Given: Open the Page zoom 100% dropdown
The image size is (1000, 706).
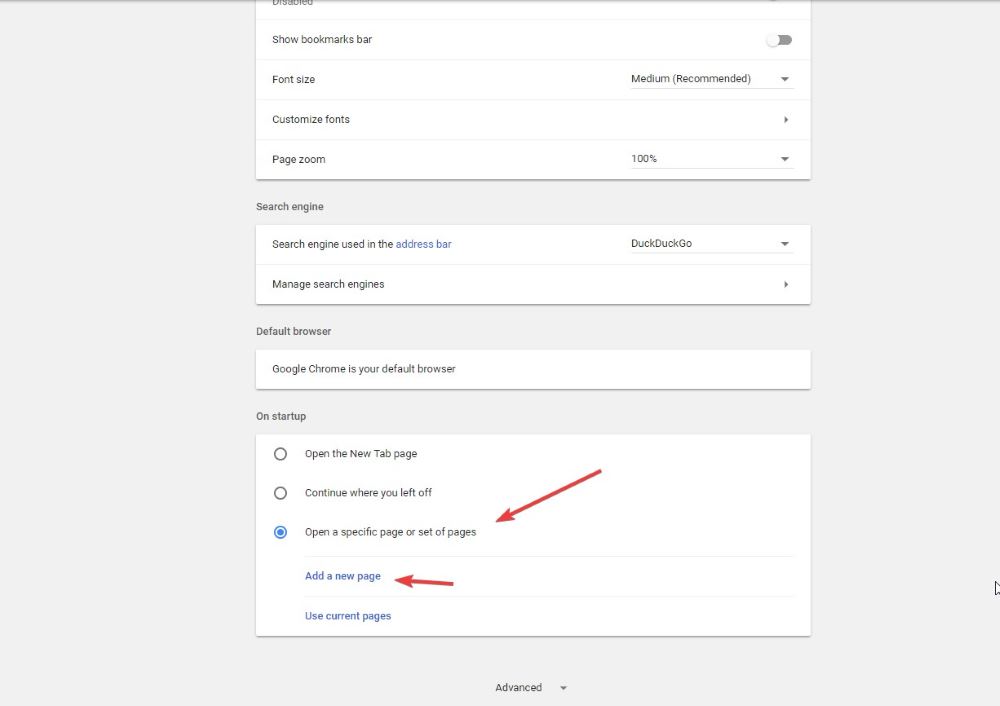Looking at the screenshot, I should pos(712,159).
